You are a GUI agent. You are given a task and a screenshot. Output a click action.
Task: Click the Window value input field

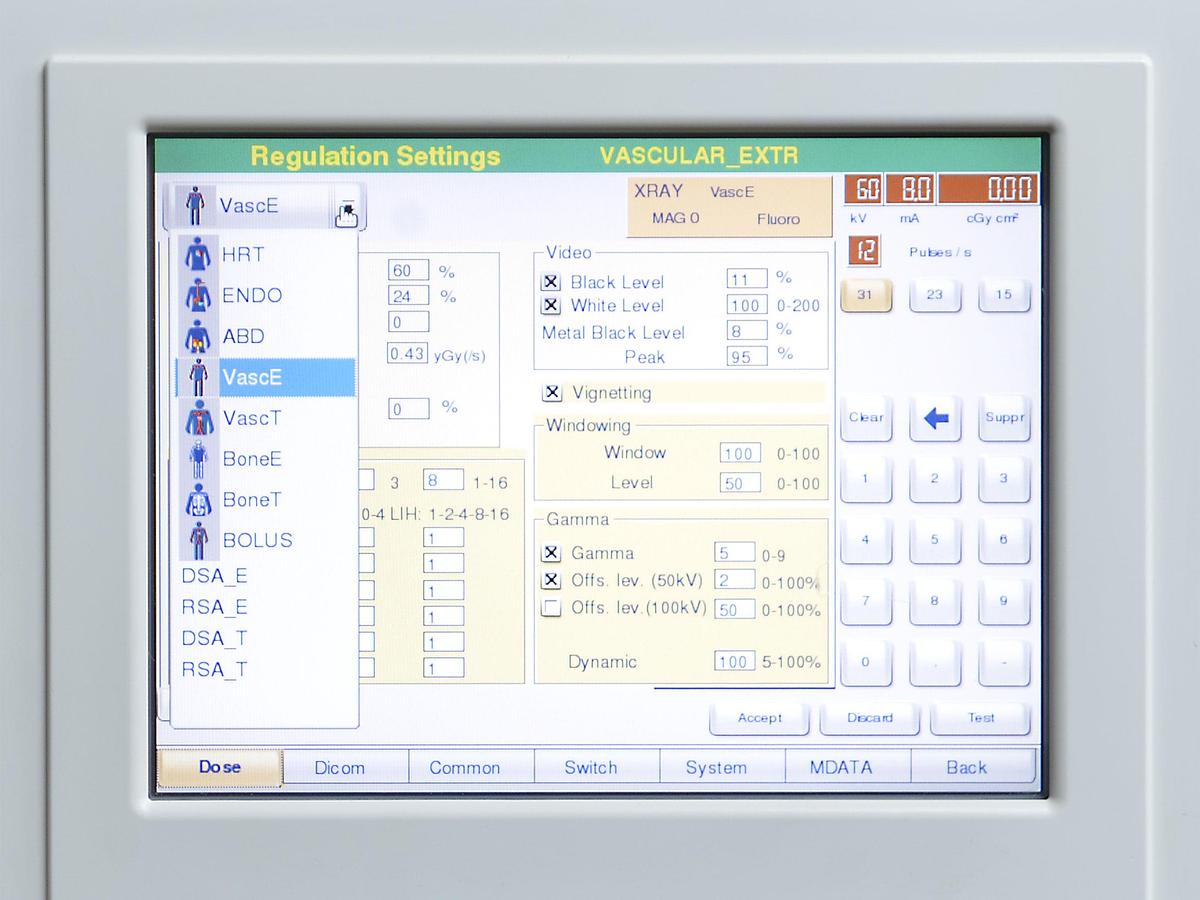tap(739, 454)
